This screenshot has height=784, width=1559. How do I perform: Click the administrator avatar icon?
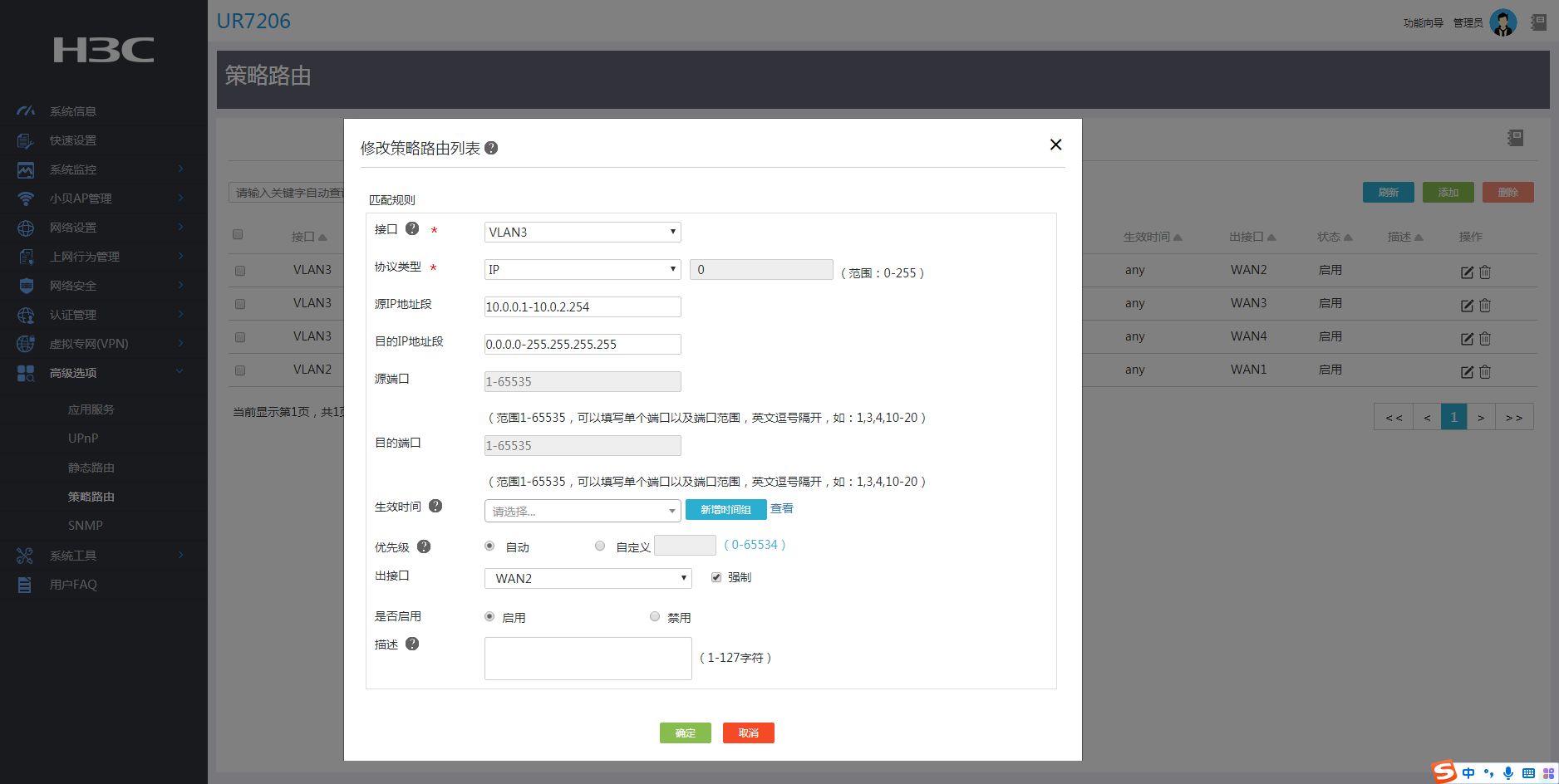coord(1503,22)
